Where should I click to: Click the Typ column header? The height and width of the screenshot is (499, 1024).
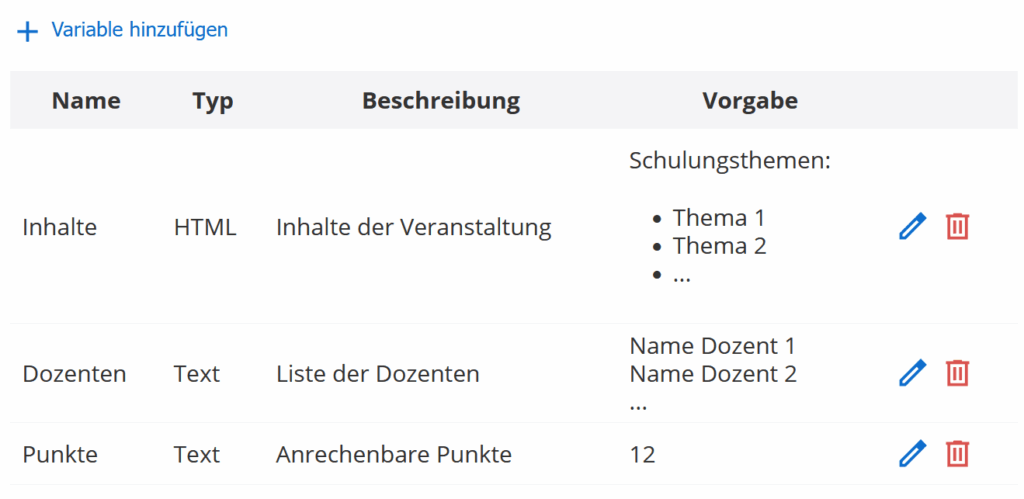213,101
